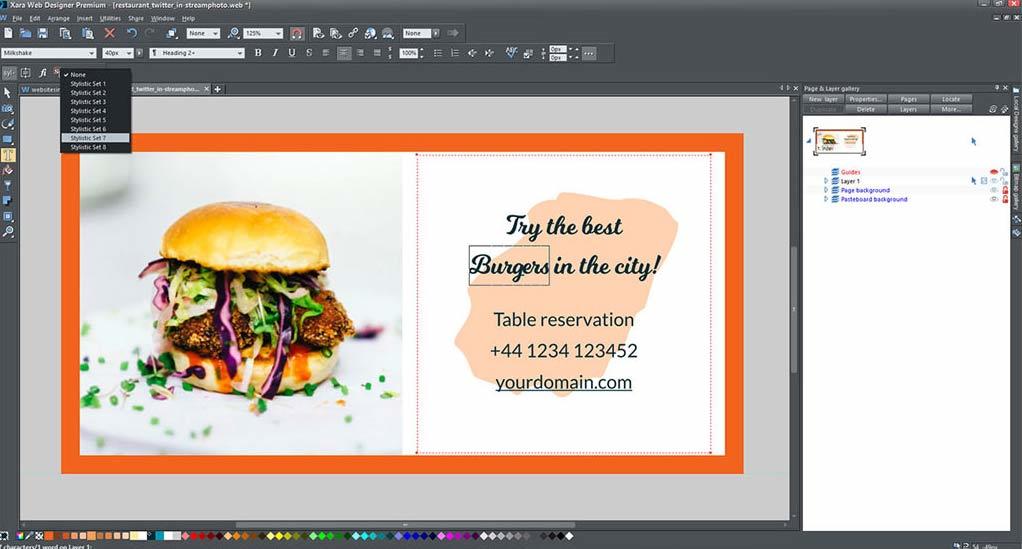The height and width of the screenshot is (549, 1022).
Task: Click the Bold formatting icon
Action: point(258,52)
